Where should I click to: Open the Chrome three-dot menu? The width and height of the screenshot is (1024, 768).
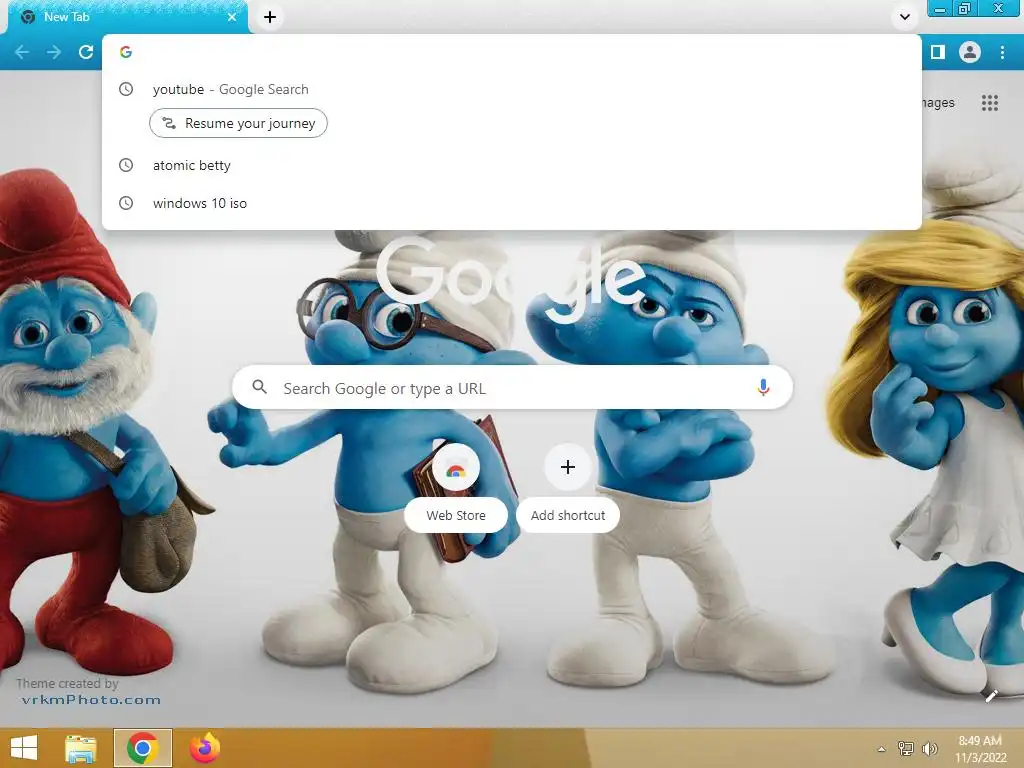coord(1002,52)
